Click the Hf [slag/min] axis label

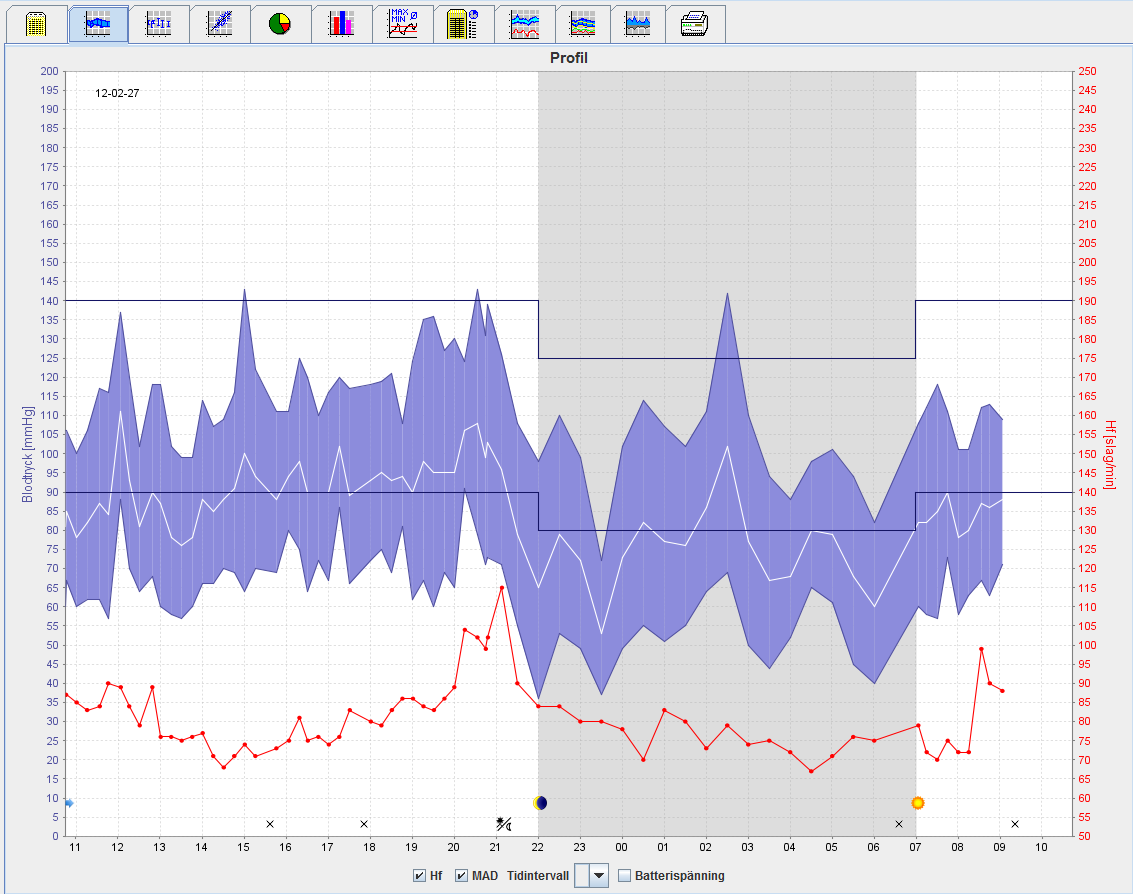pyautogui.click(x=1111, y=455)
